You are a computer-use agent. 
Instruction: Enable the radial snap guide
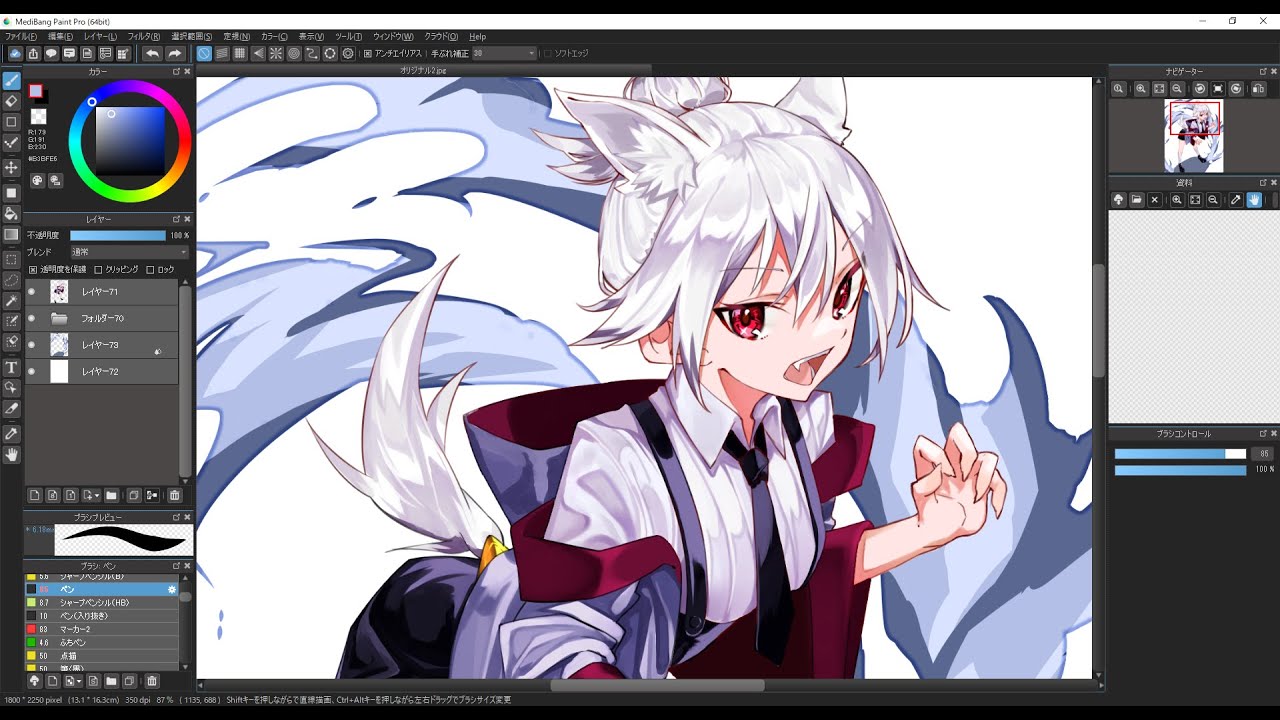[276, 53]
